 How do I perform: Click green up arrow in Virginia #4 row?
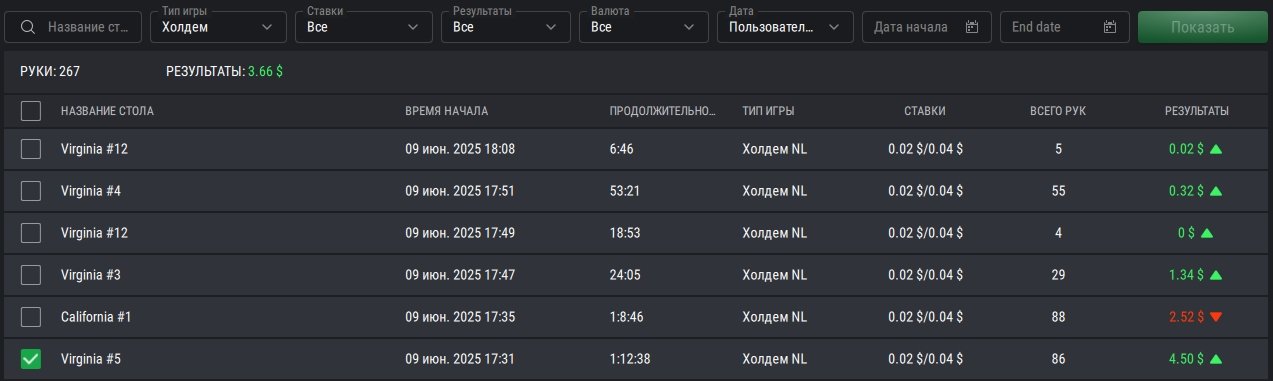(x=1216, y=191)
